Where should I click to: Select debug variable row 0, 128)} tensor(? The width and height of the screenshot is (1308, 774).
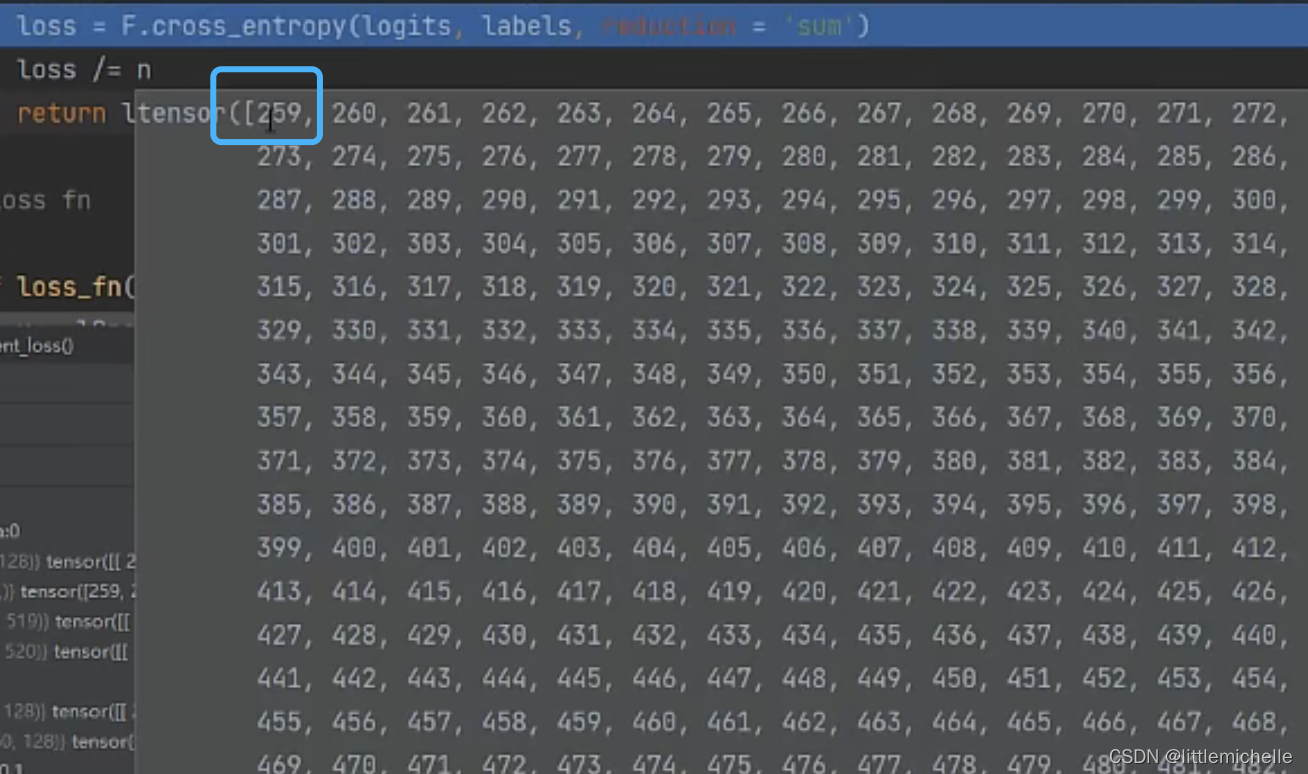click(x=67, y=741)
